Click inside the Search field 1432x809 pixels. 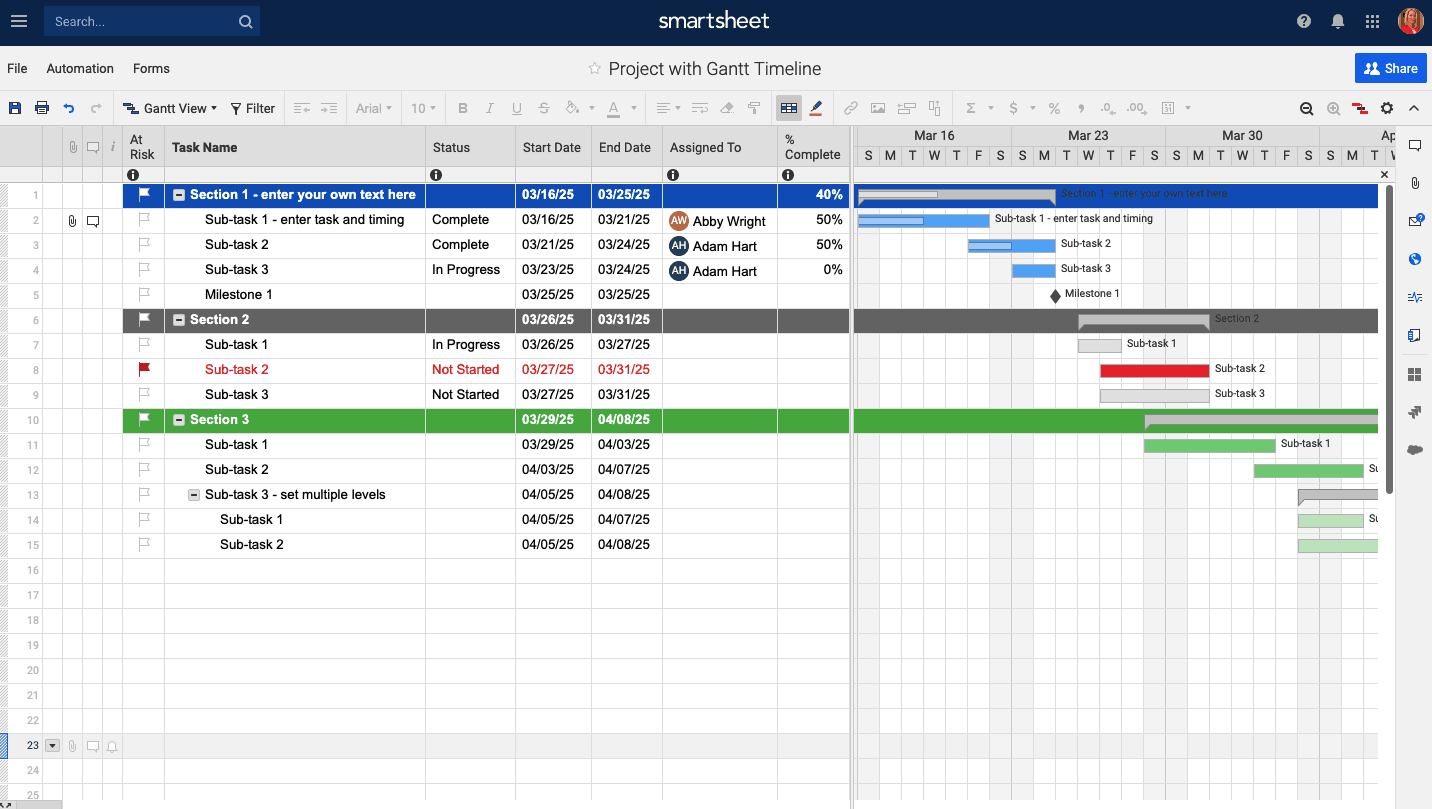click(140, 20)
